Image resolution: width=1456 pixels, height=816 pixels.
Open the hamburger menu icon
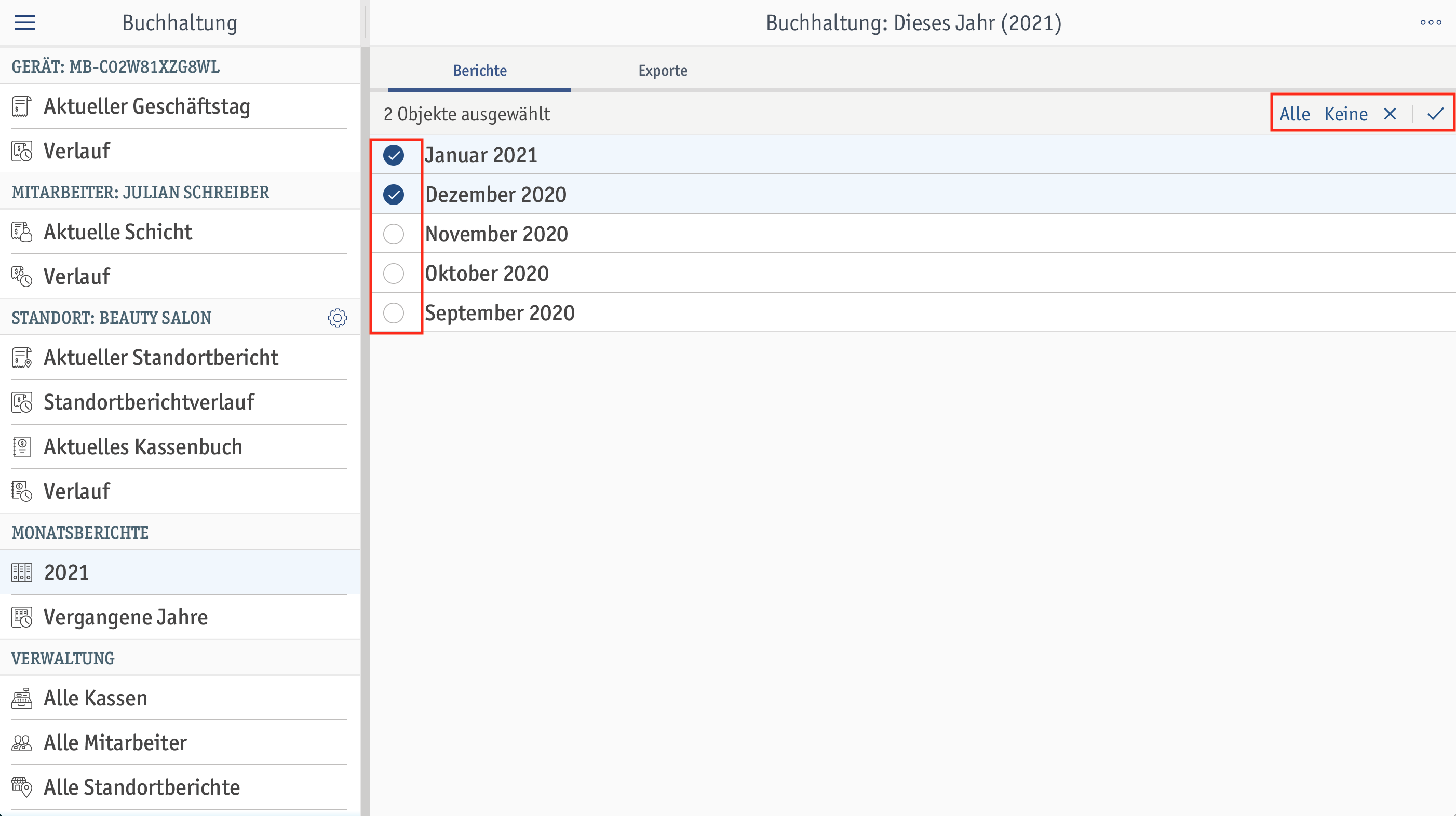25,23
